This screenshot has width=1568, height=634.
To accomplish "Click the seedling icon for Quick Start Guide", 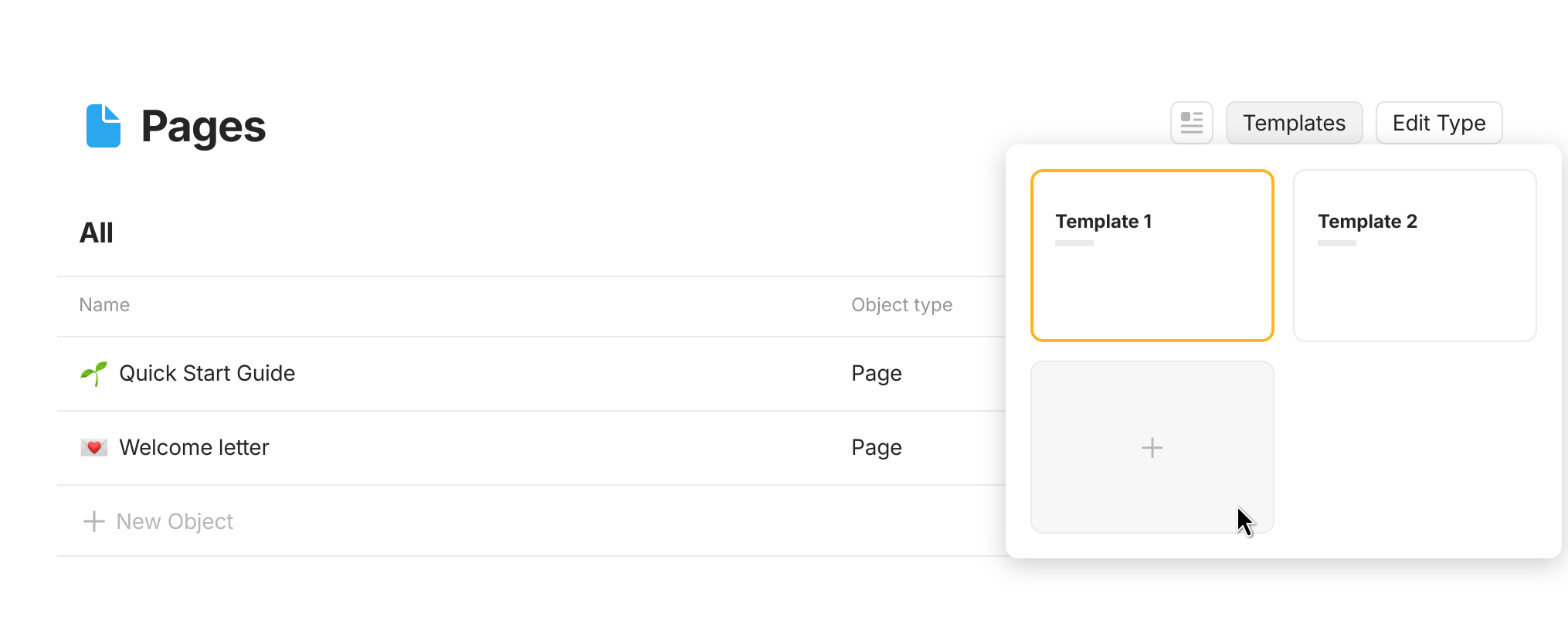I will click(93, 374).
